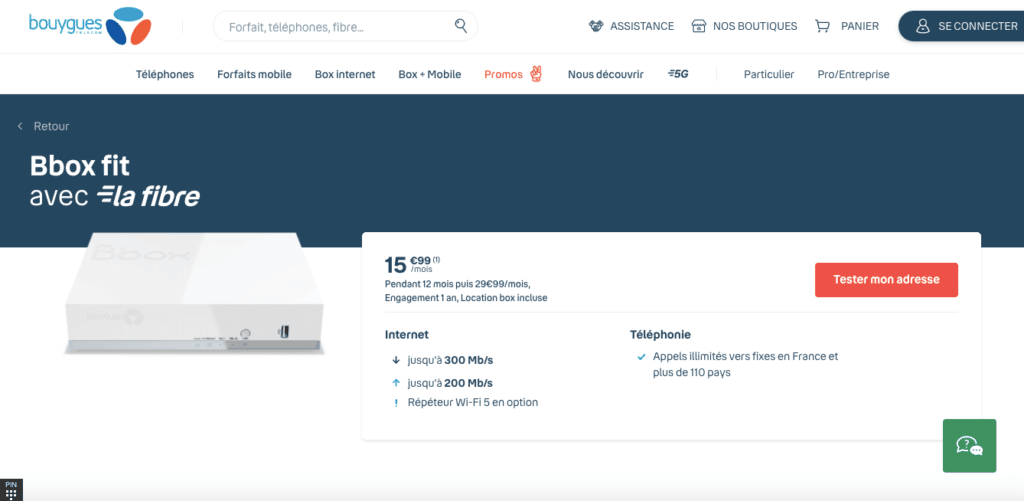Image resolution: width=1024 pixels, height=501 pixels.
Task: Click the Bbox fit heading
Action: click(x=80, y=167)
